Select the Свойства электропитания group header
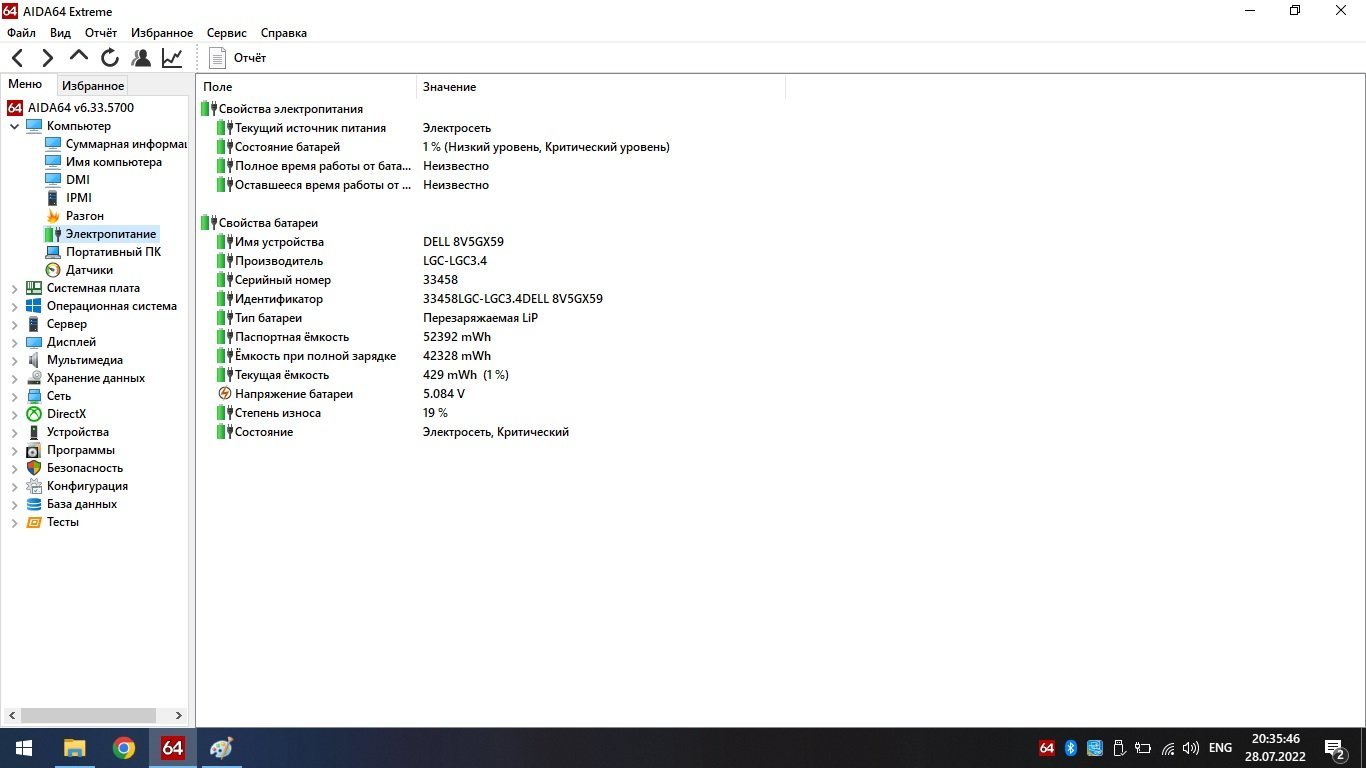Viewport: 1366px width, 768px height. [x=291, y=109]
